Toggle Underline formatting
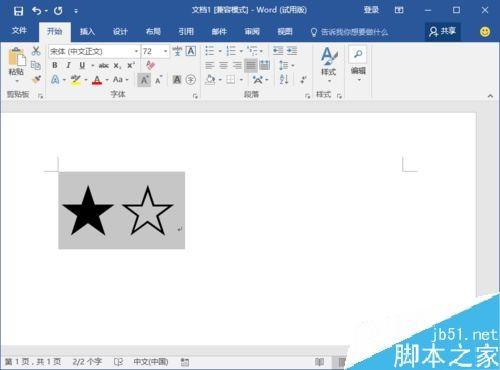 tap(82, 65)
